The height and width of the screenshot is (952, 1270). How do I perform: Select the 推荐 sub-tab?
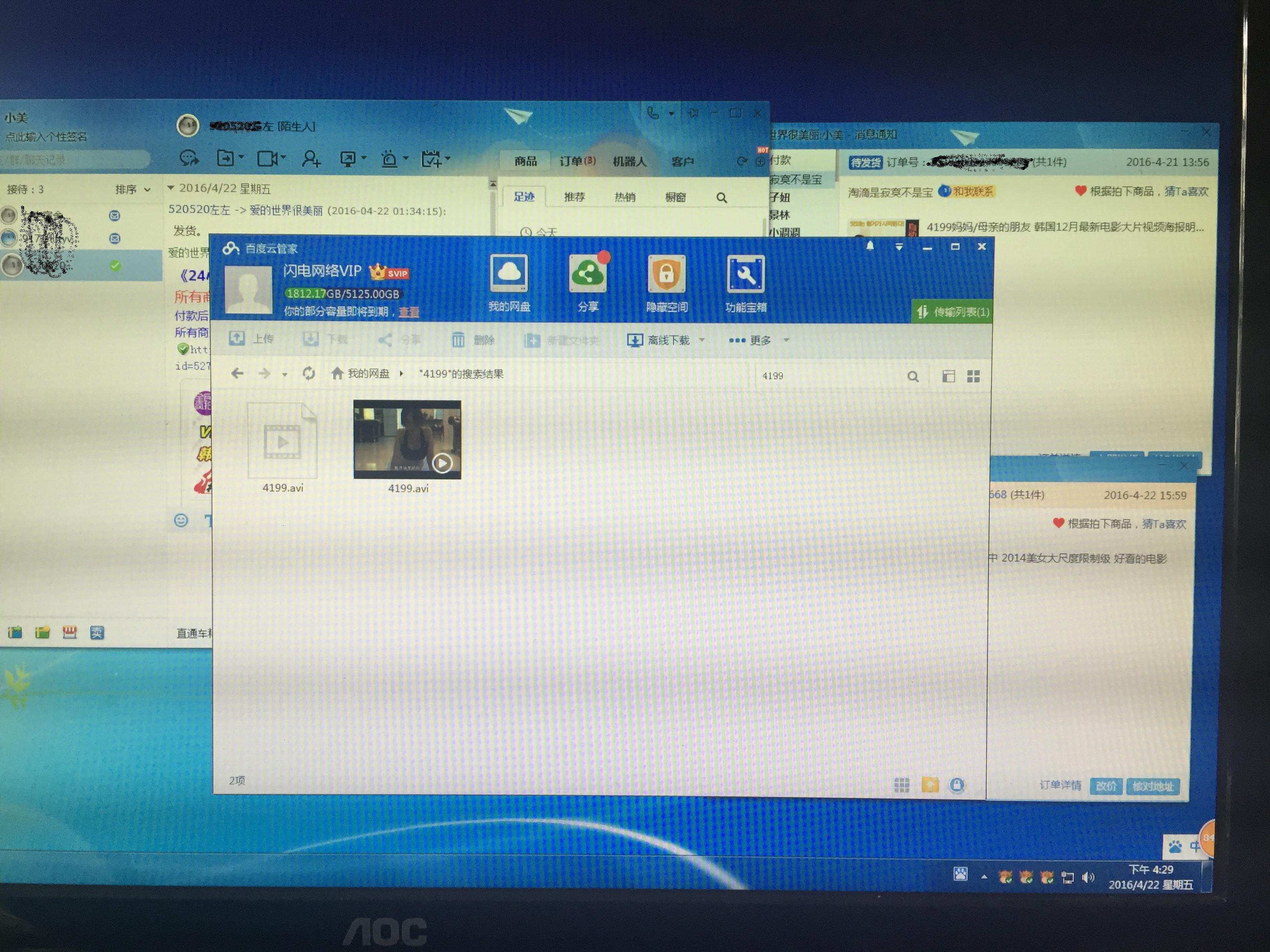[574, 197]
